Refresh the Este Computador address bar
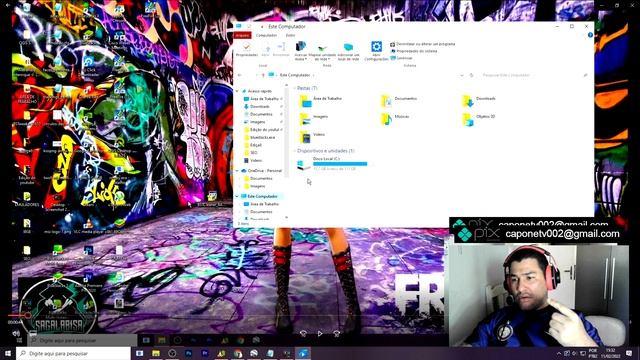Image resolution: width=640 pixels, height=360 pixels. tap(471, 75)
